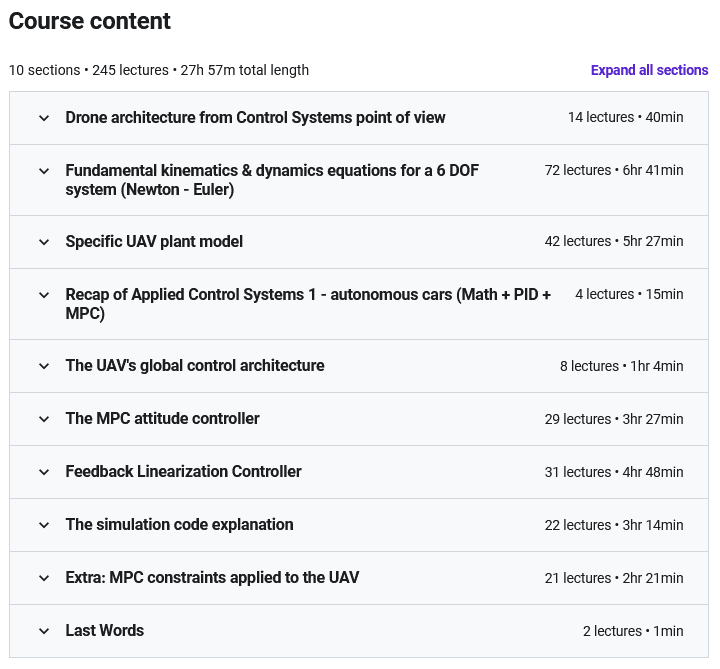Expand the simulation code explanation chevron
This screenshot has height=669, width=720.
(44, 525)
